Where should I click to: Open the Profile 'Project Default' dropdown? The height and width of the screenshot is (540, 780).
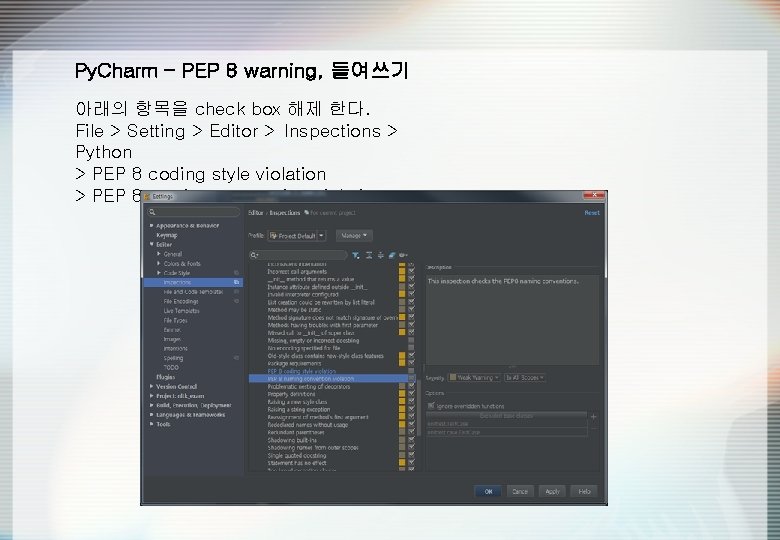297,236
